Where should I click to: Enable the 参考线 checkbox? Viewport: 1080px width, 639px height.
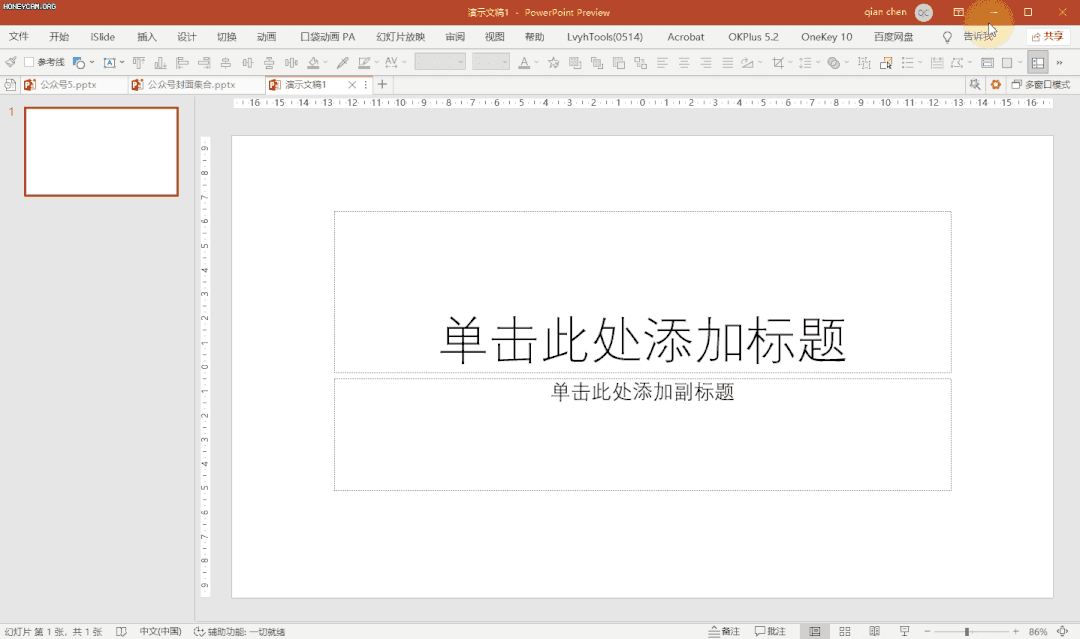(x=29, y=62)
